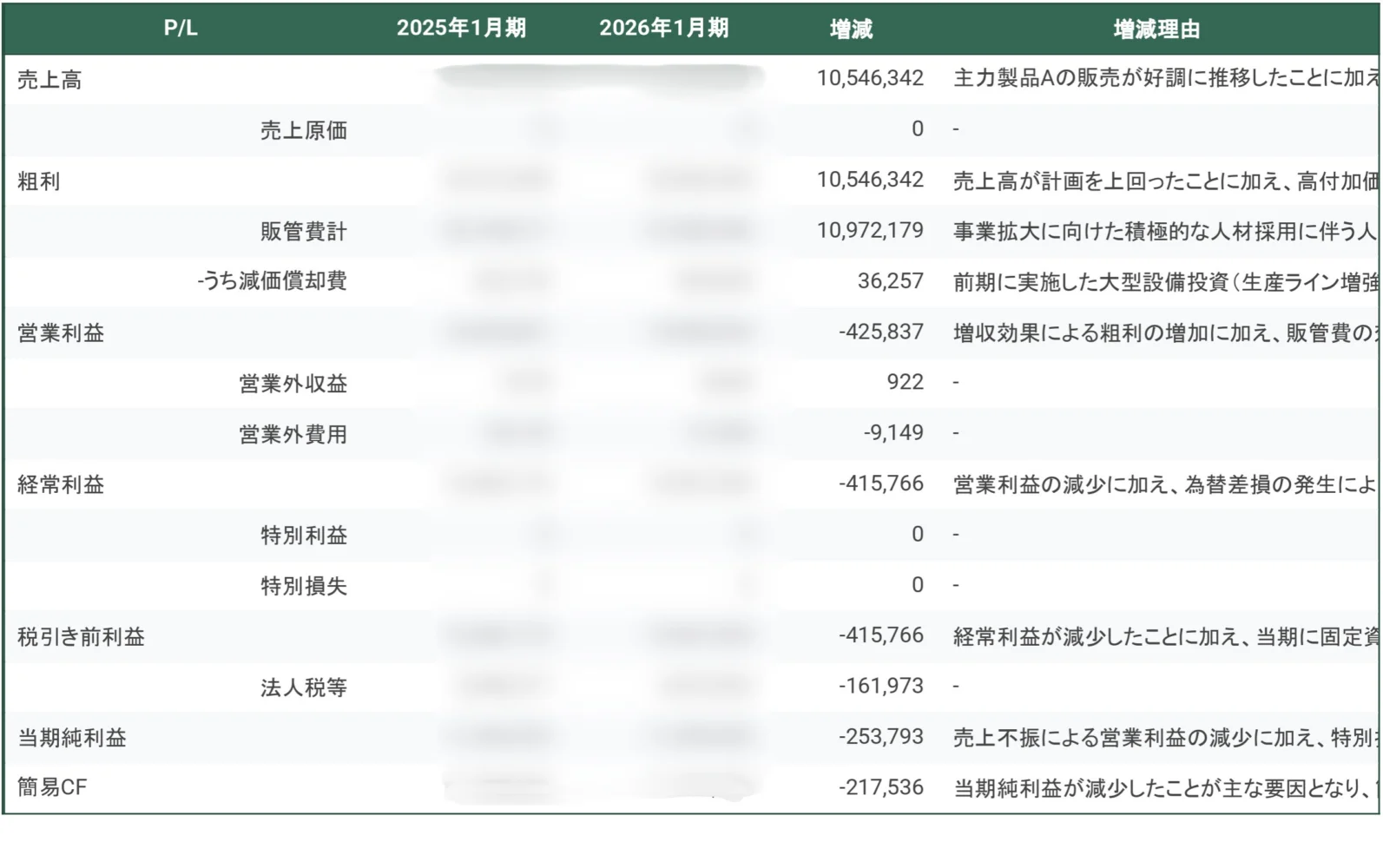Select reason text starting 経常利益が減少したこと
Screen dimensions: 1383x868
pyautogui.click(x=1166, y=637)
